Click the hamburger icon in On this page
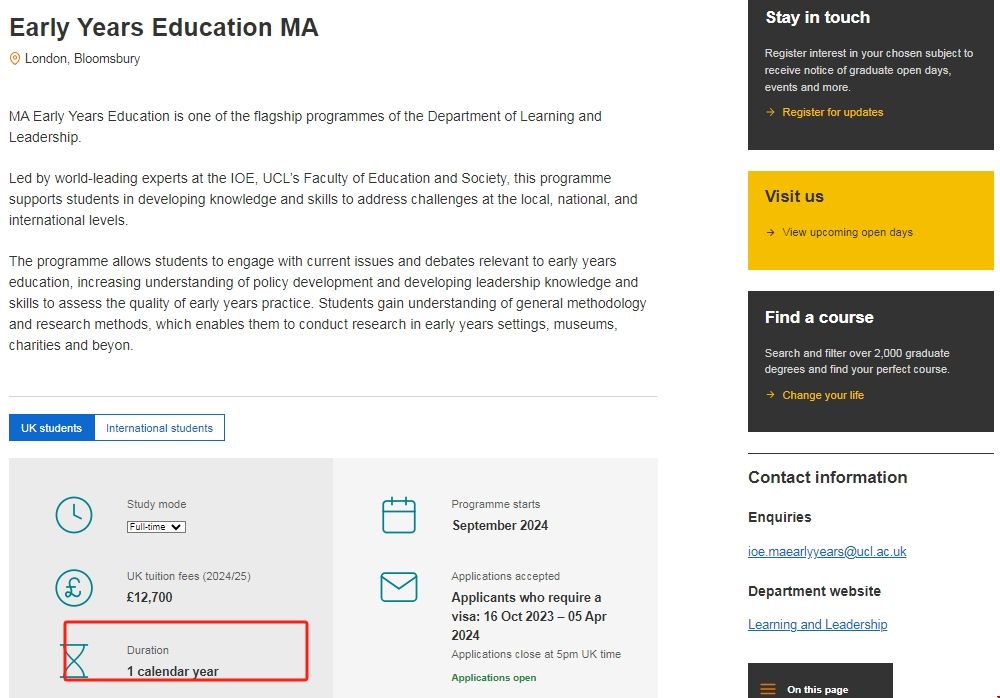Viewport: 1000px width, 698px height. (768, 689)
